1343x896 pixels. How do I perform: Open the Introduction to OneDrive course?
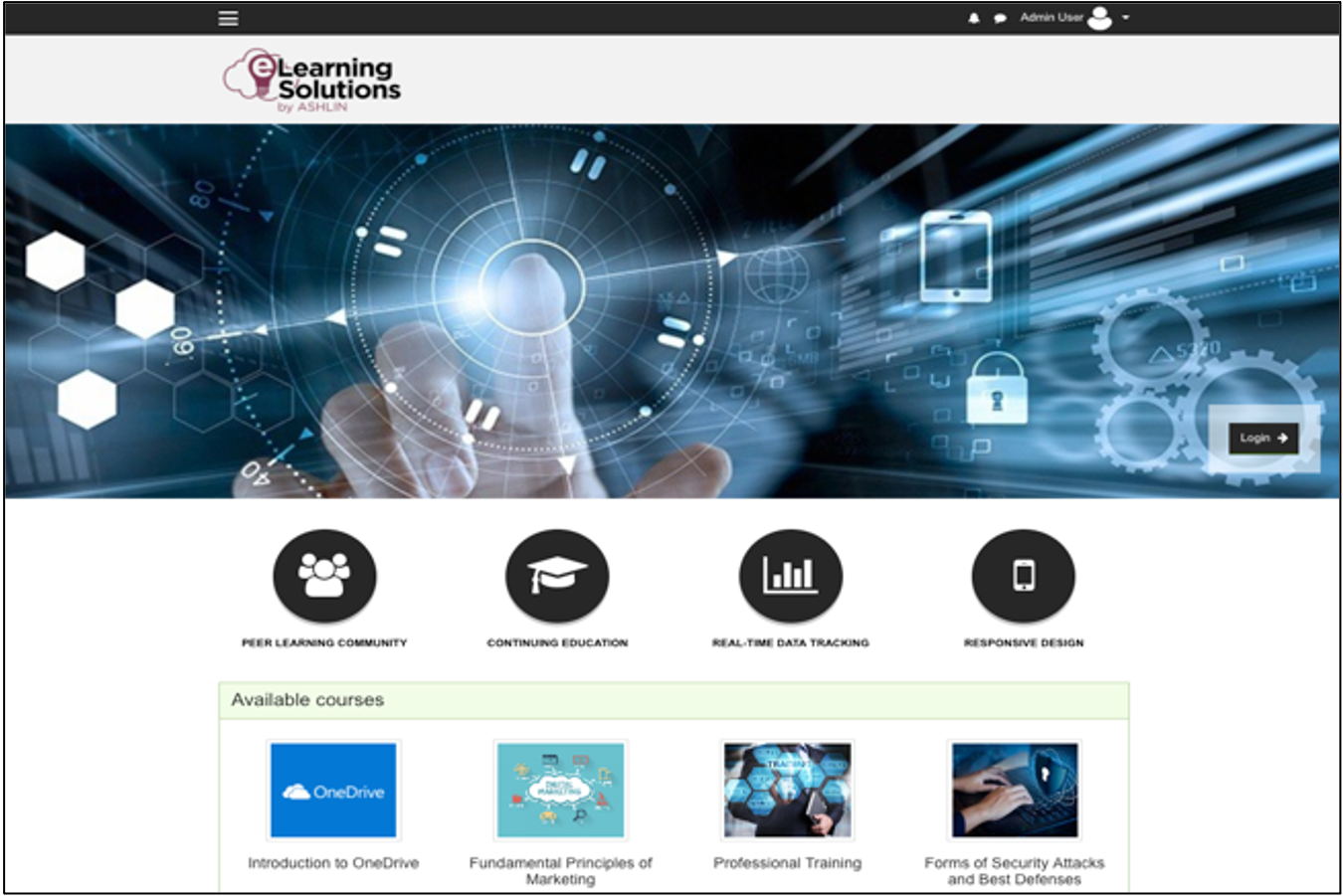(333, 862)
